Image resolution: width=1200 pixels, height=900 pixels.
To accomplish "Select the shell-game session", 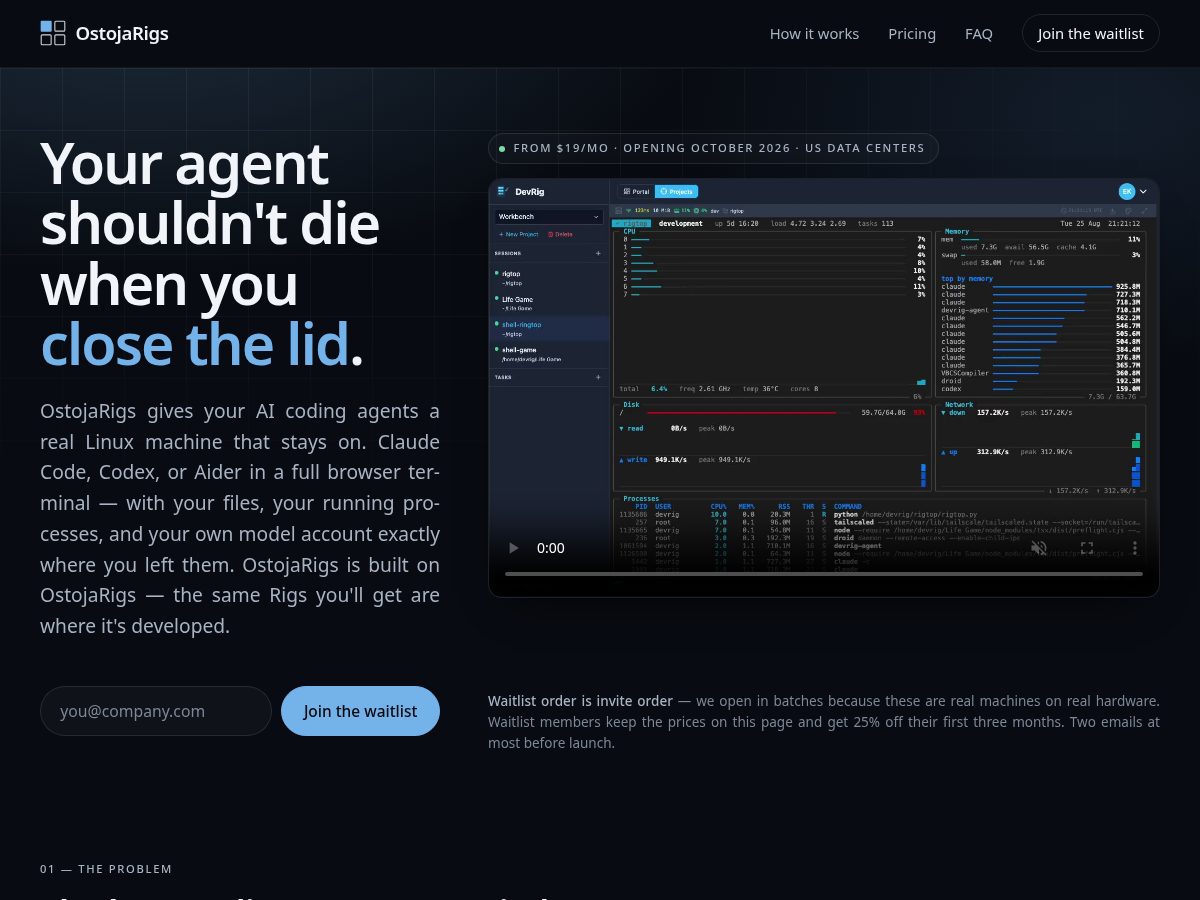I will pyautogui.click(x=549, y=353).
